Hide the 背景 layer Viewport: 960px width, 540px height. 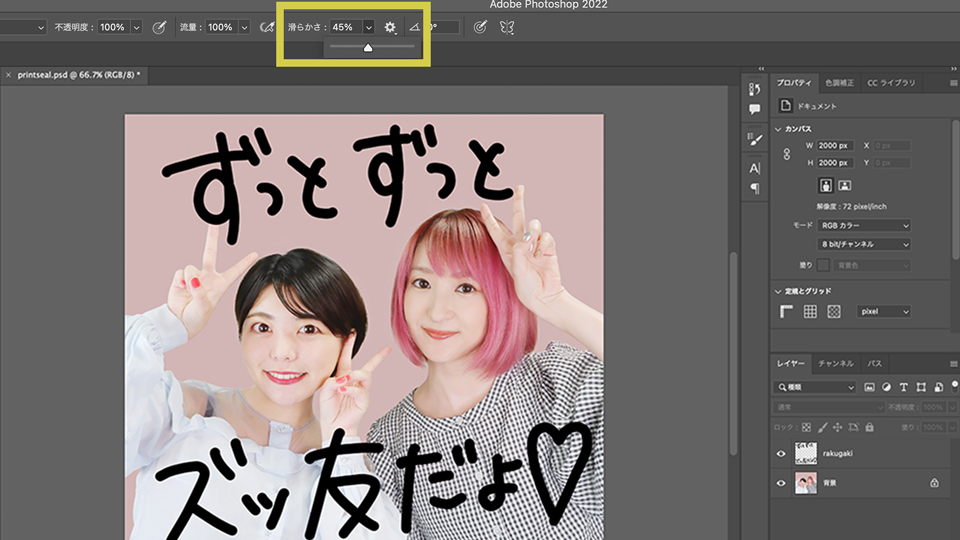pyautogui.click(x=781, y=483)
